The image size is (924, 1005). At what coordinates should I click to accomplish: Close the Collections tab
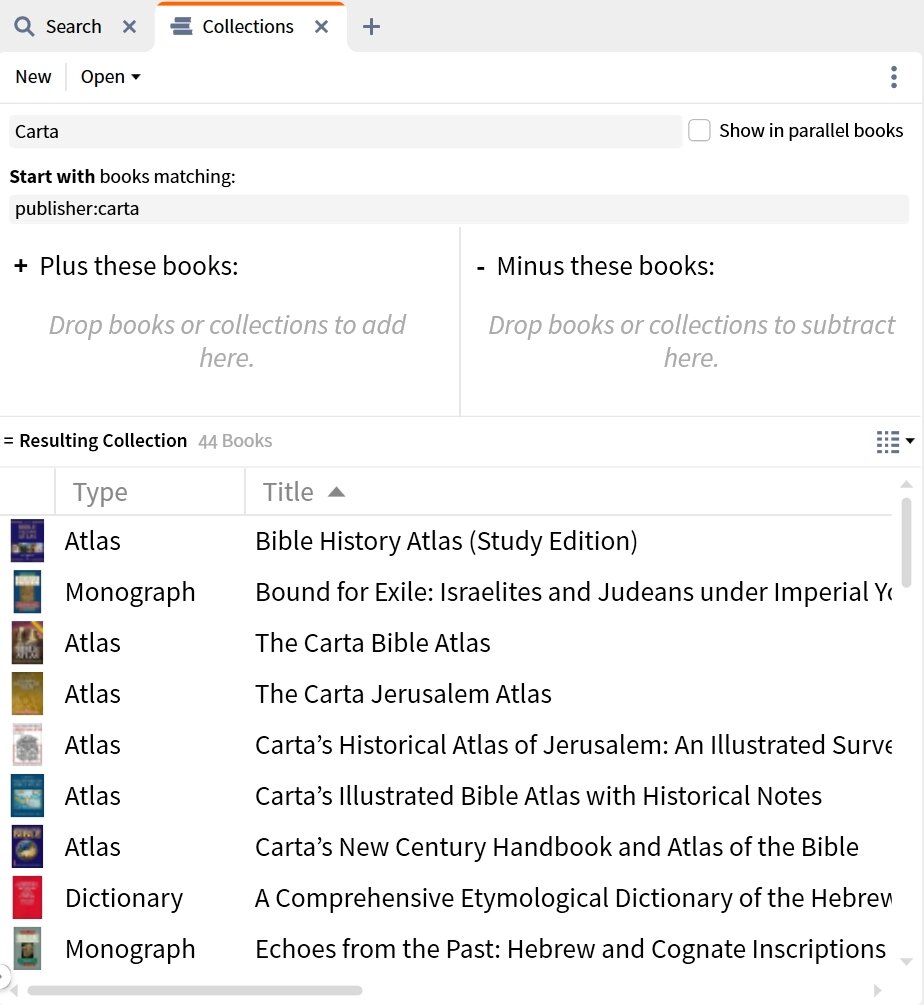[x=321, y=27]
